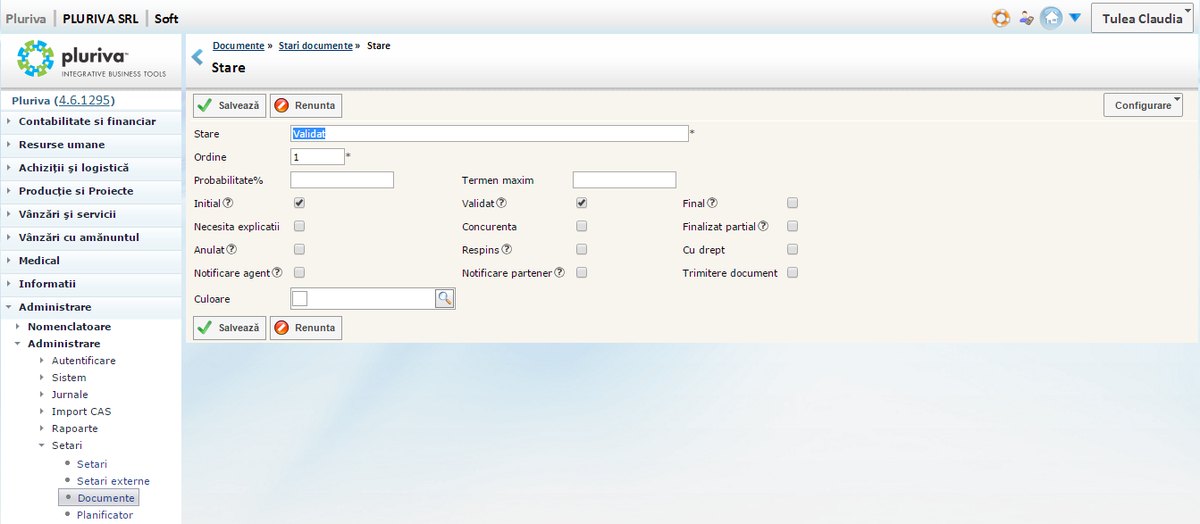Open Tulea Claudia user menu
Screen dimensions: 1200x524
coord(1141,19)
